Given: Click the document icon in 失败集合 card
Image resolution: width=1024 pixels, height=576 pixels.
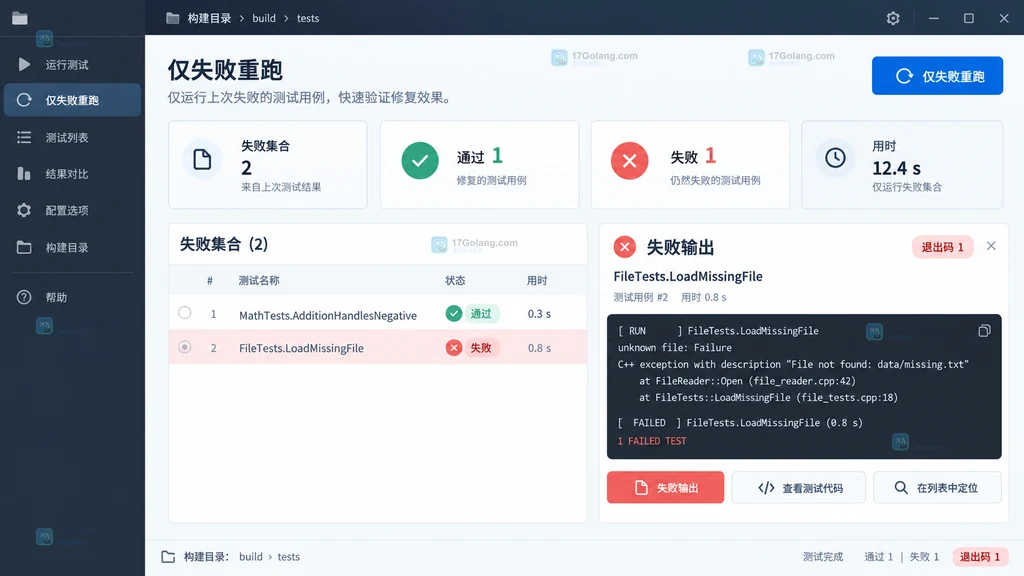Looking at the screenshot, I should pyautogui.click(x=202, y=159).
